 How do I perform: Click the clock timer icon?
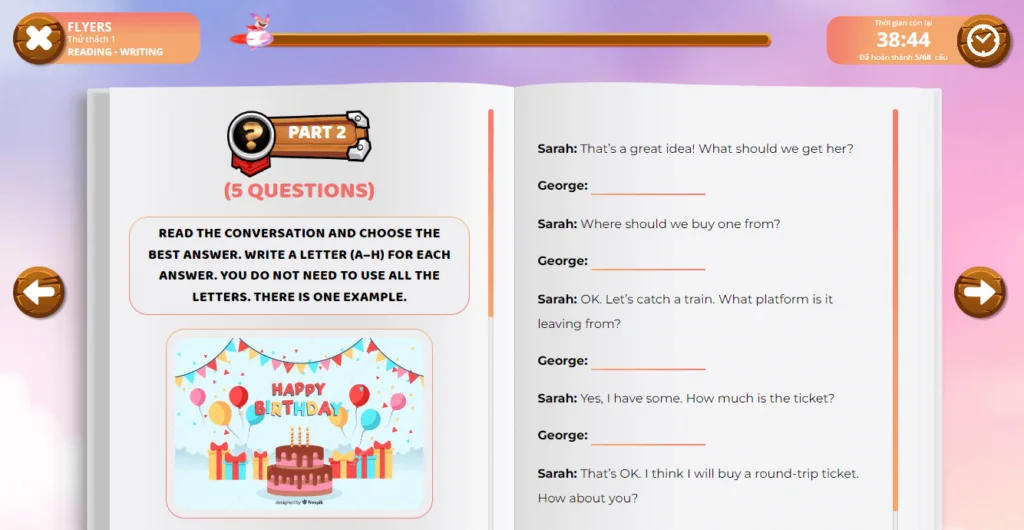pos(983,40)
